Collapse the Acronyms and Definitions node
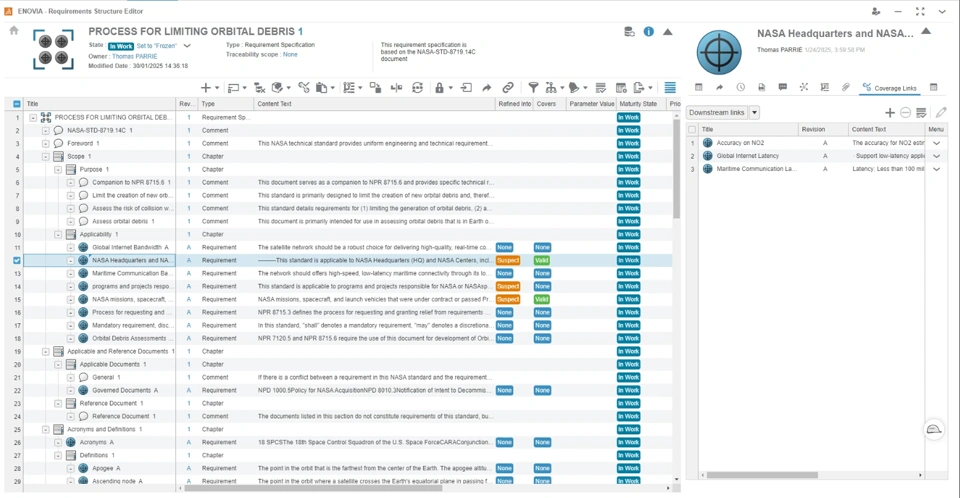Image resolution: width=960 pixels, height=498 pixels. 45,429
